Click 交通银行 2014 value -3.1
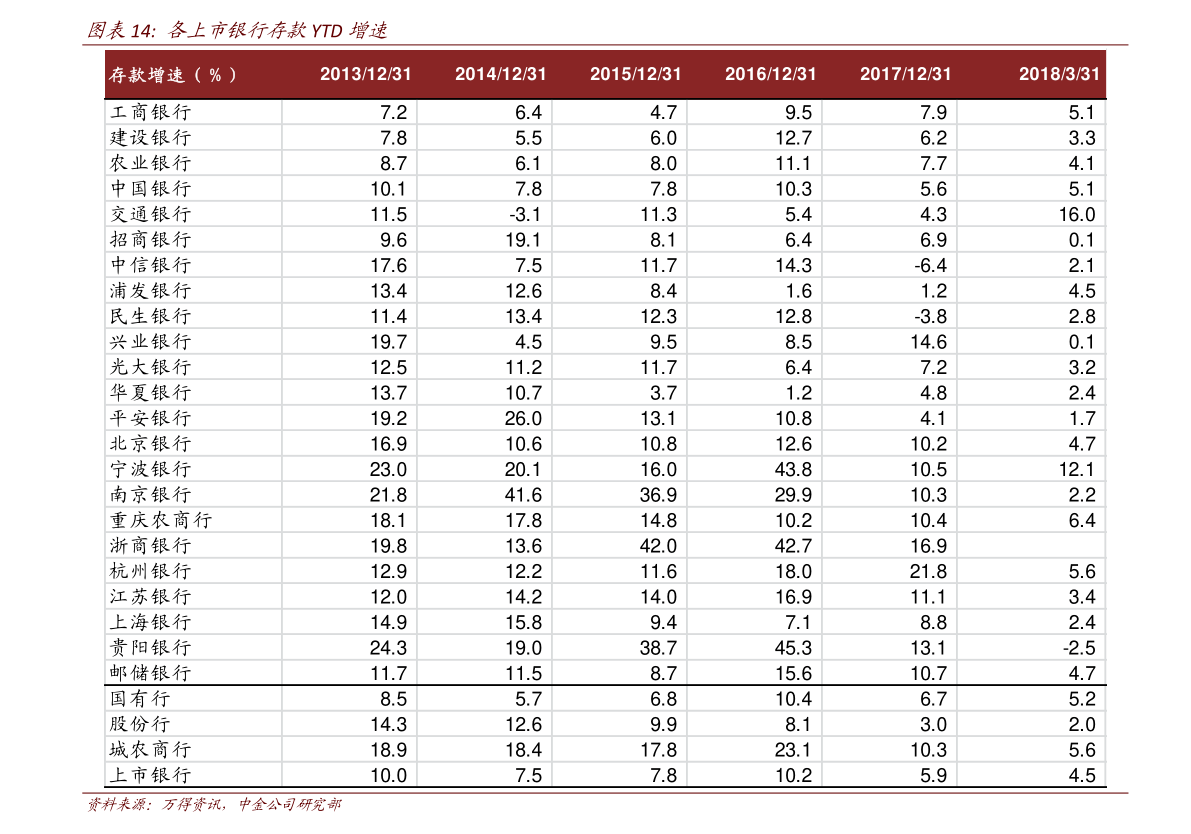 pos(526,215)
